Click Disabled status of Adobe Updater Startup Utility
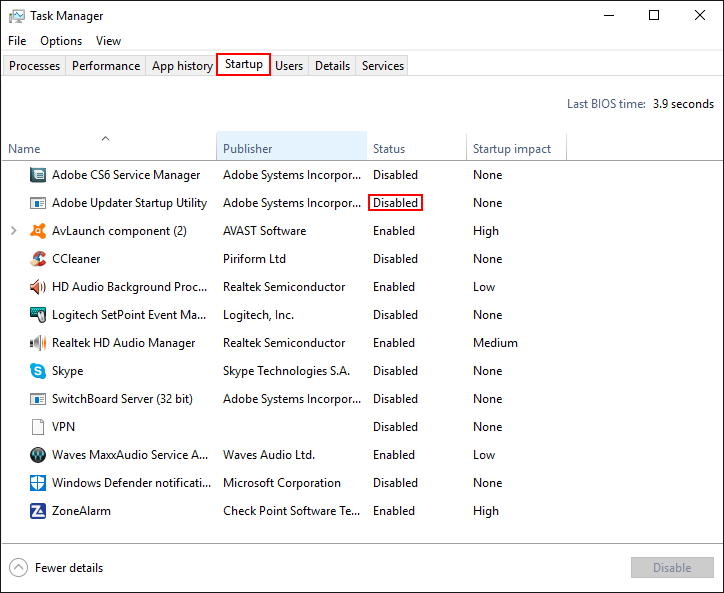The height and width of the screenshot is (593, 724). click(x=395, y=203)
